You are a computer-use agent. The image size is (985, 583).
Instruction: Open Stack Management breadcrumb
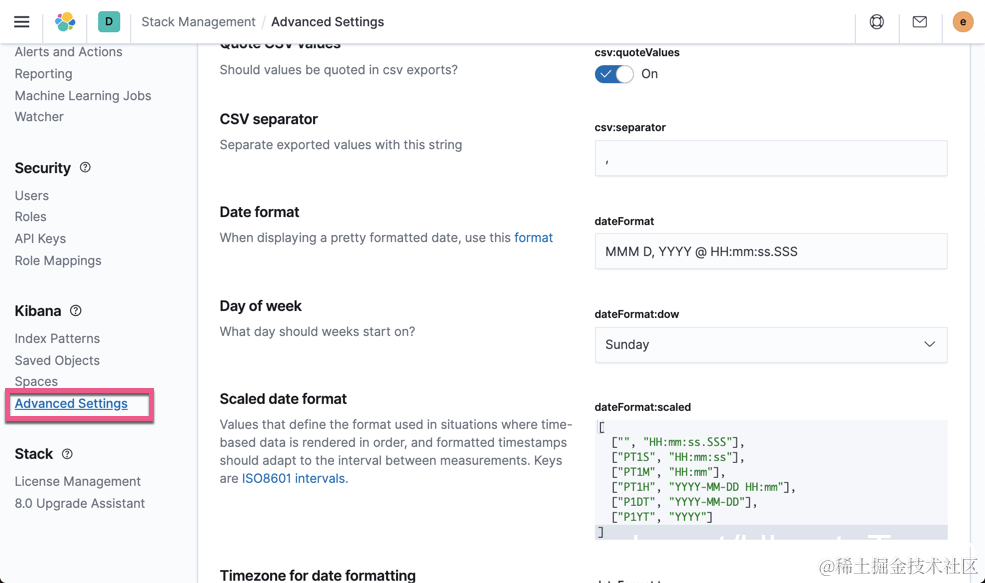(x=198, y=22)
